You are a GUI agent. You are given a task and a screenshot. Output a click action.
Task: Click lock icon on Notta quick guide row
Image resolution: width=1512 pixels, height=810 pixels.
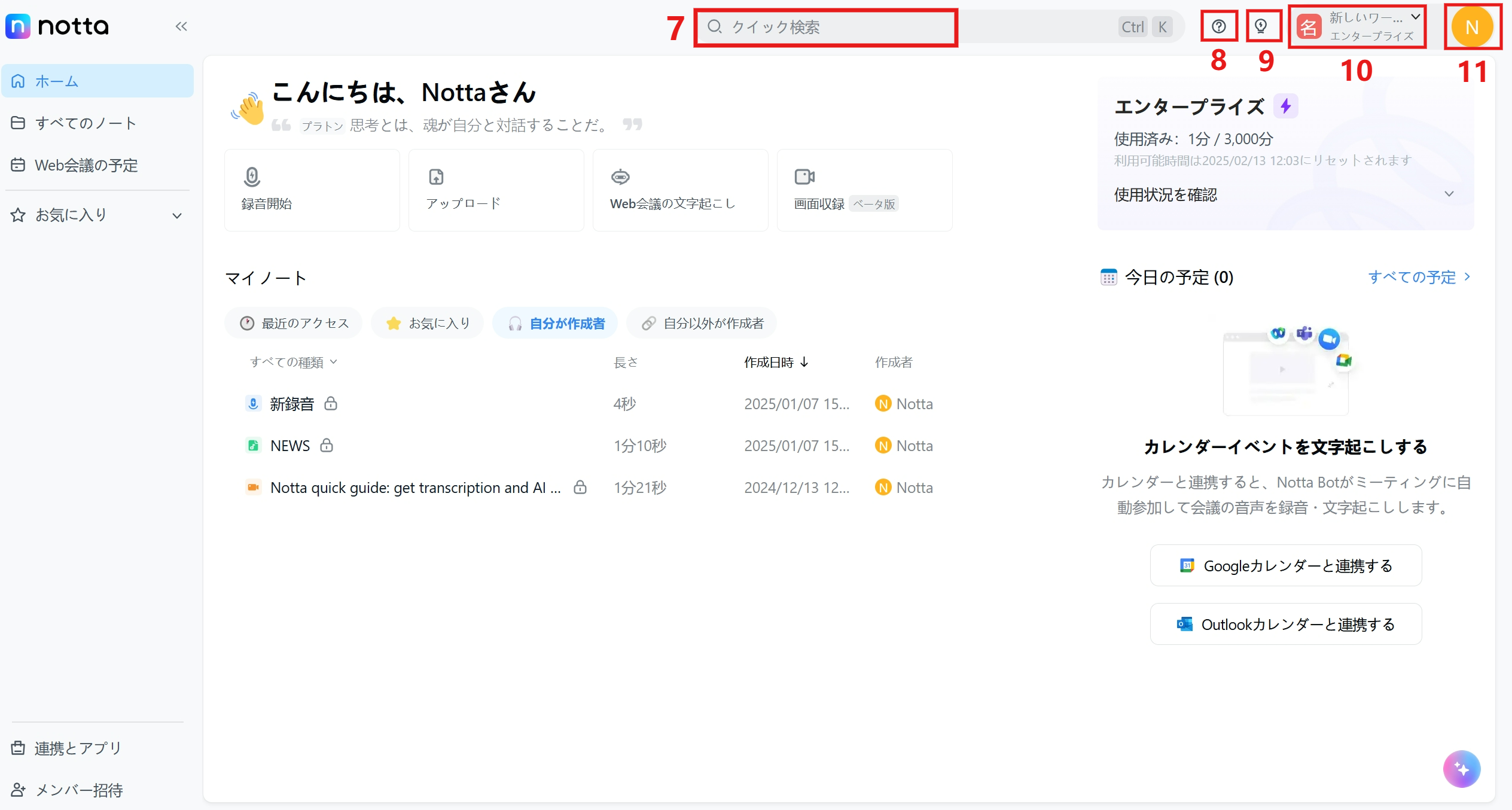pyautogui.click(x=580, y=487)
